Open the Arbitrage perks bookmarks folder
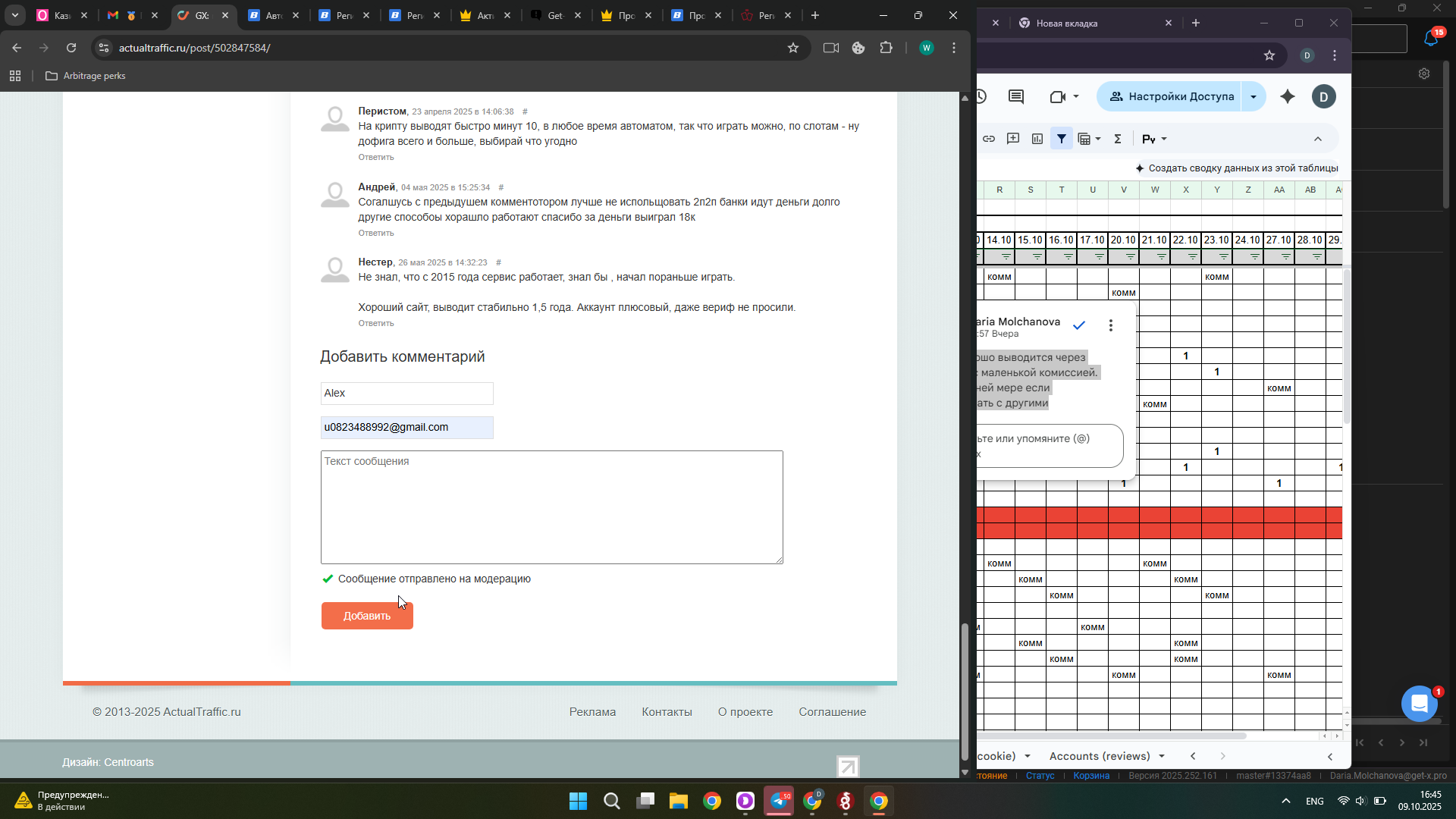 [x=86, y=76]
